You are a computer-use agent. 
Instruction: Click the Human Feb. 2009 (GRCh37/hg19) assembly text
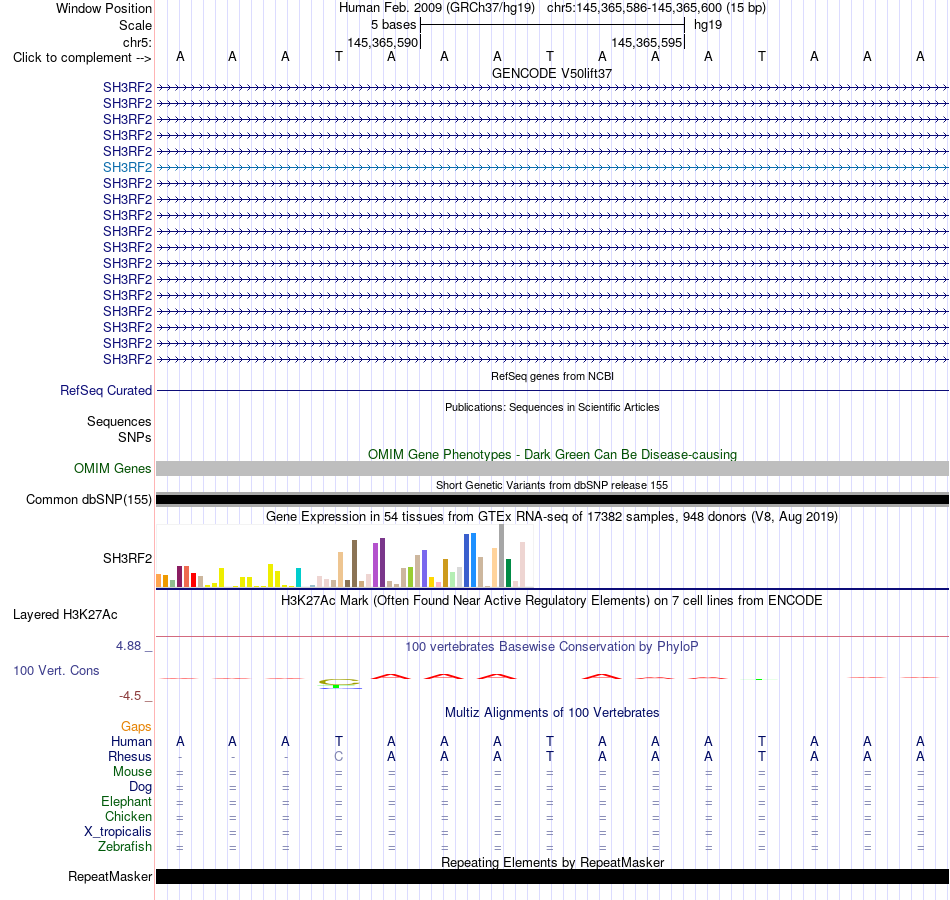click(437, 8)
